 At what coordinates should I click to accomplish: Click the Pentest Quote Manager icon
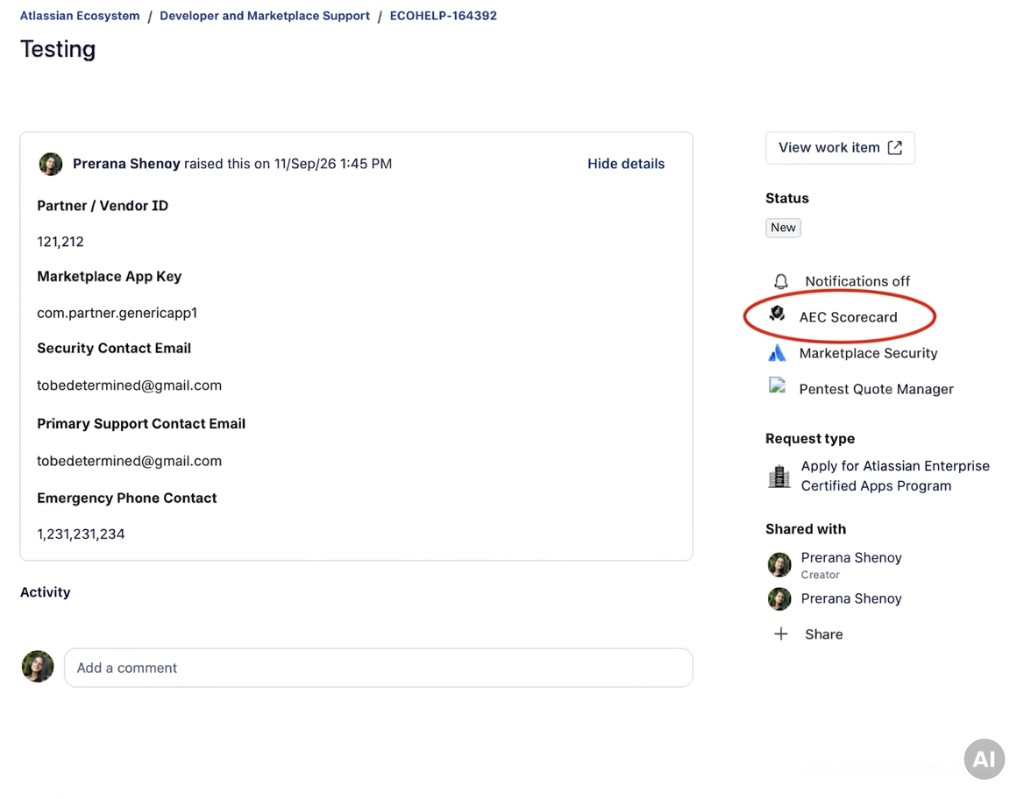[776, 385]
